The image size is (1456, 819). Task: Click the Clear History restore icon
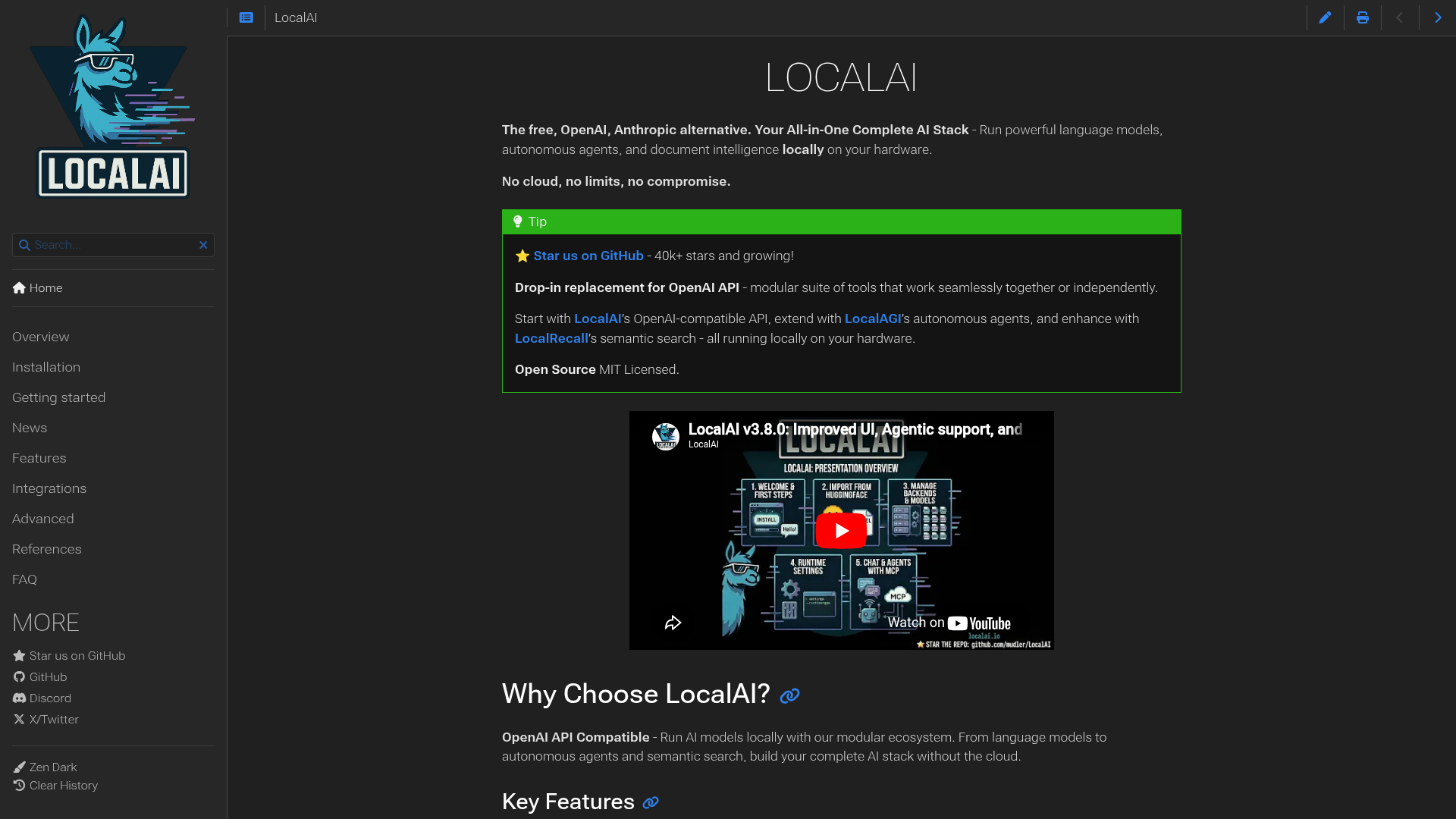[19, 786]
